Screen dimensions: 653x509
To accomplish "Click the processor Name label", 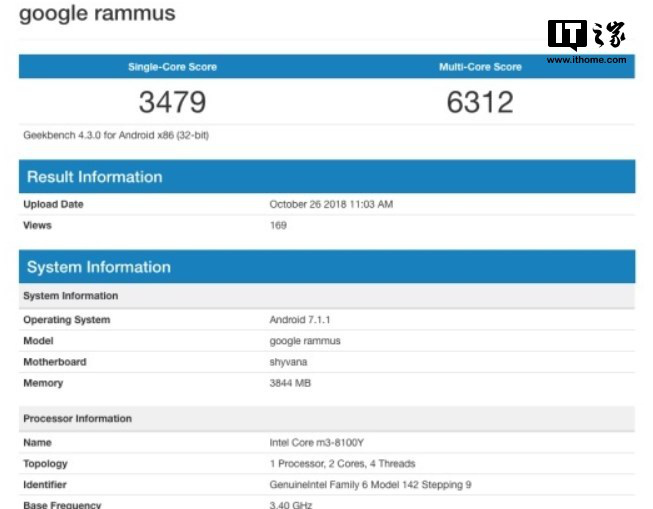I will point(37,442).
